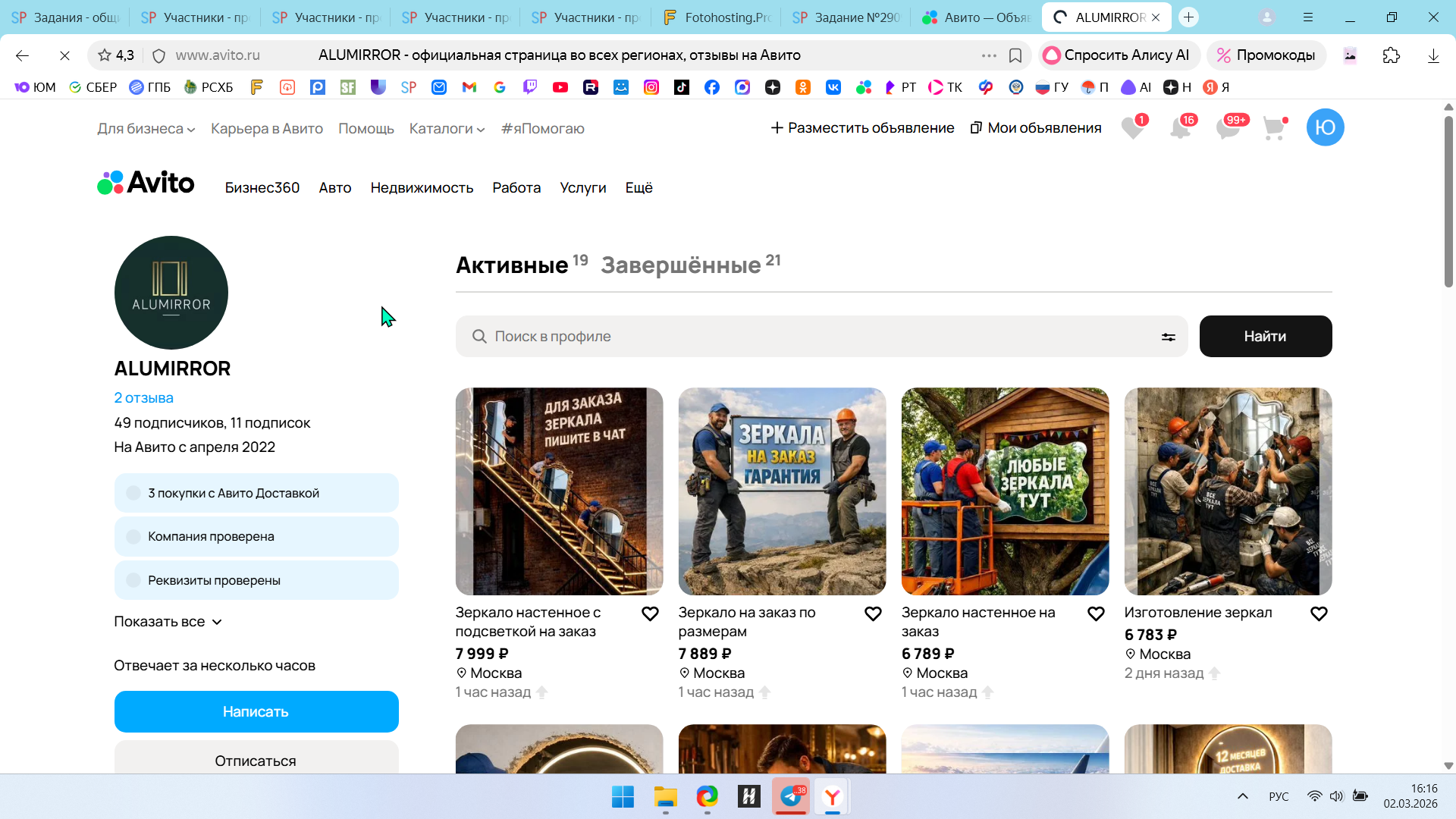This screenshot has height=819, width=1456.
Task: Open the shopping cart icon
Action: (x=1274, y=128)
